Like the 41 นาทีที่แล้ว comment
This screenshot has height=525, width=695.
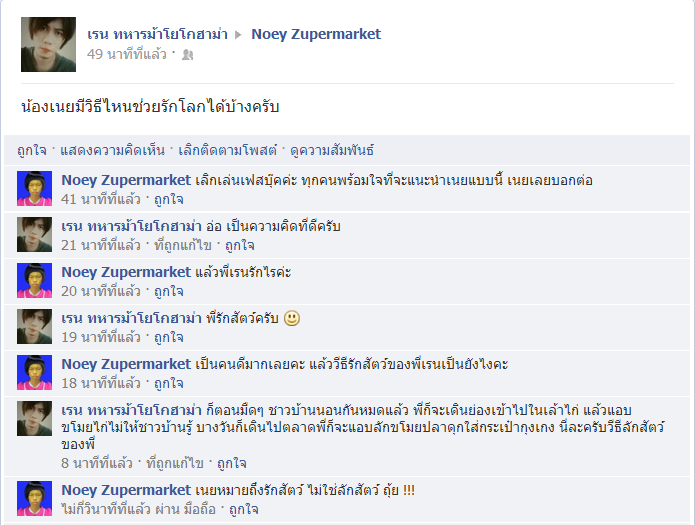(x=169, y=200)
